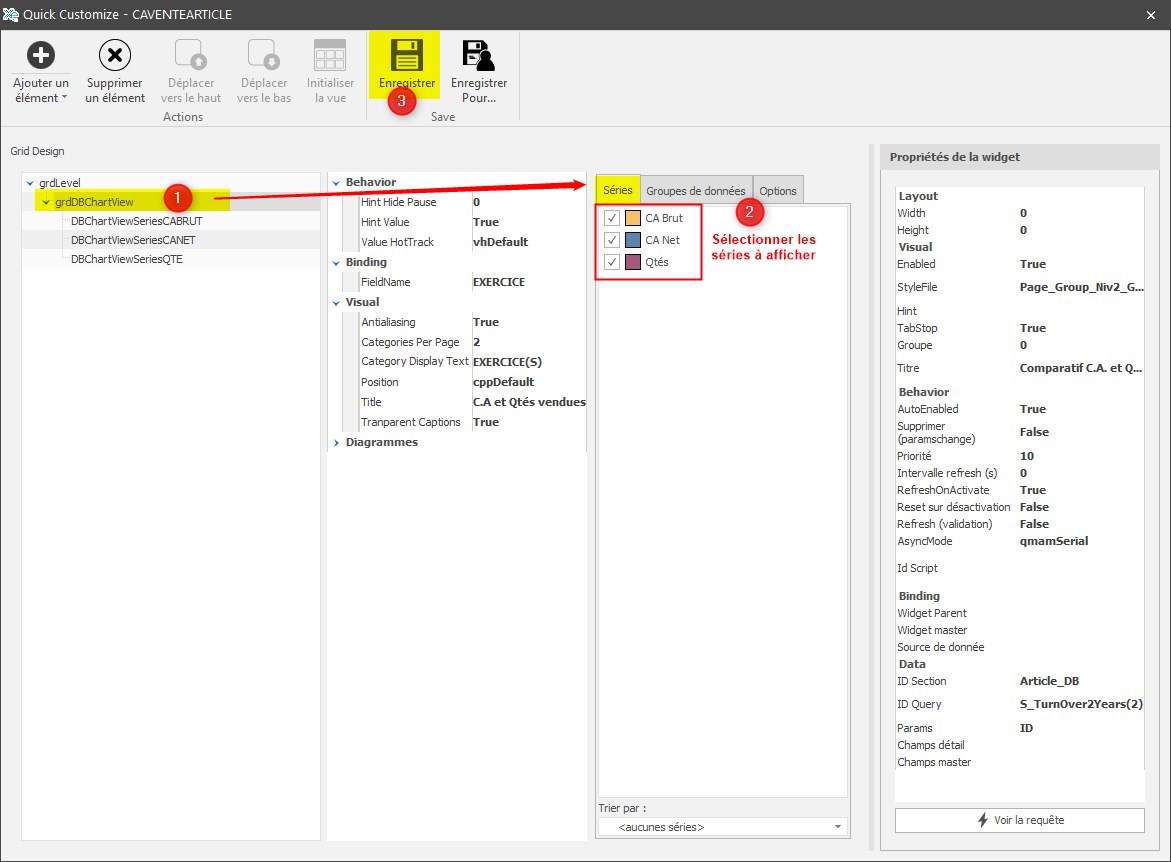Toggle the CA Net series checkbox
The width and height of the screenshot is (1171, 862).
click(x=612, y=240)
